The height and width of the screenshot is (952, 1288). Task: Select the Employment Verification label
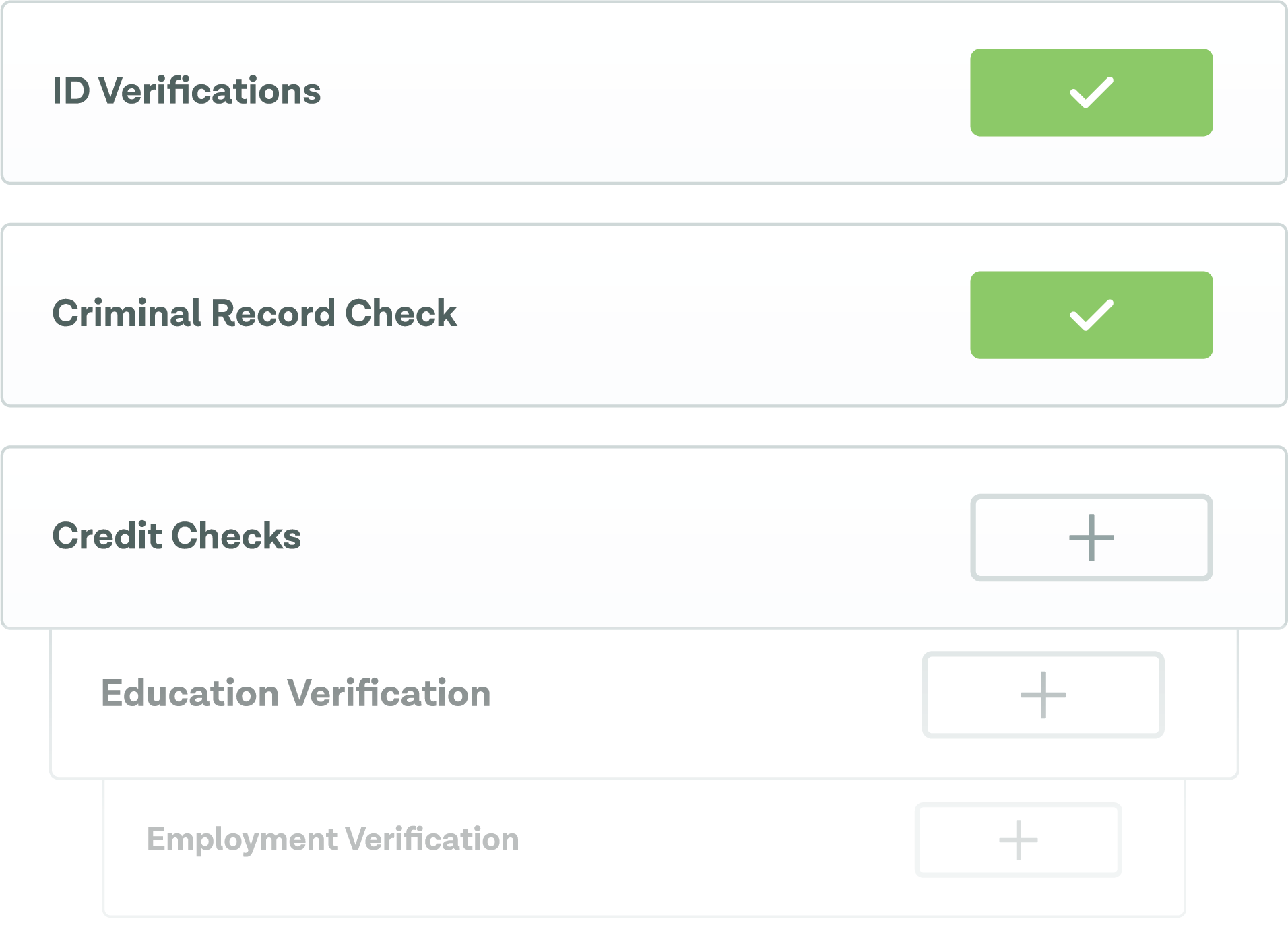(x=333, y=839)
